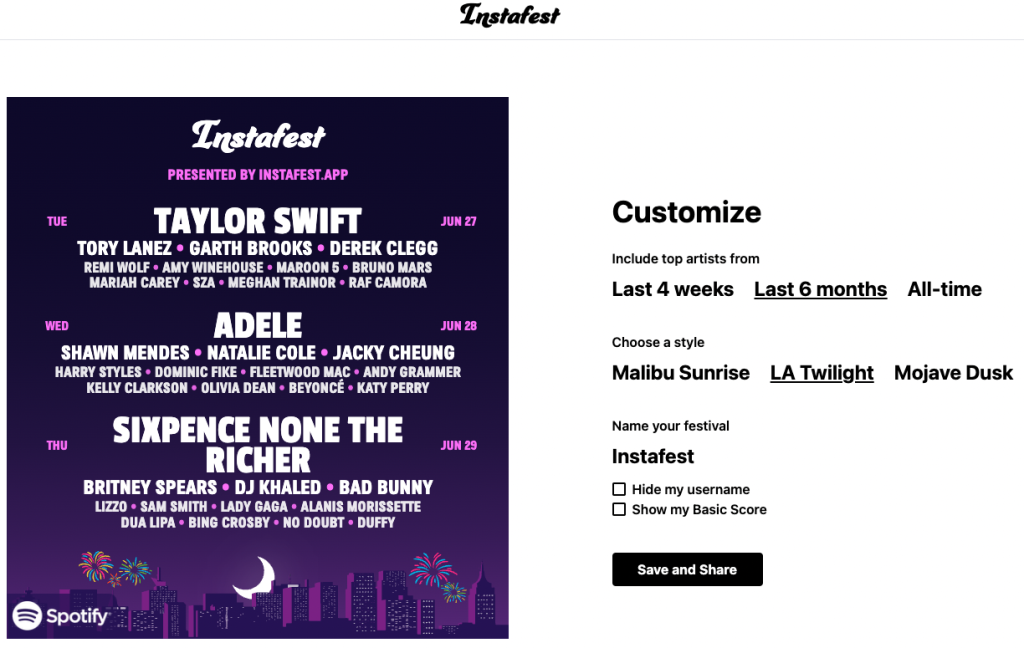This screenshot has width=1024, height=648.
Task: Click Sixpence None the Richer headliner
Action: pos(257,445)
